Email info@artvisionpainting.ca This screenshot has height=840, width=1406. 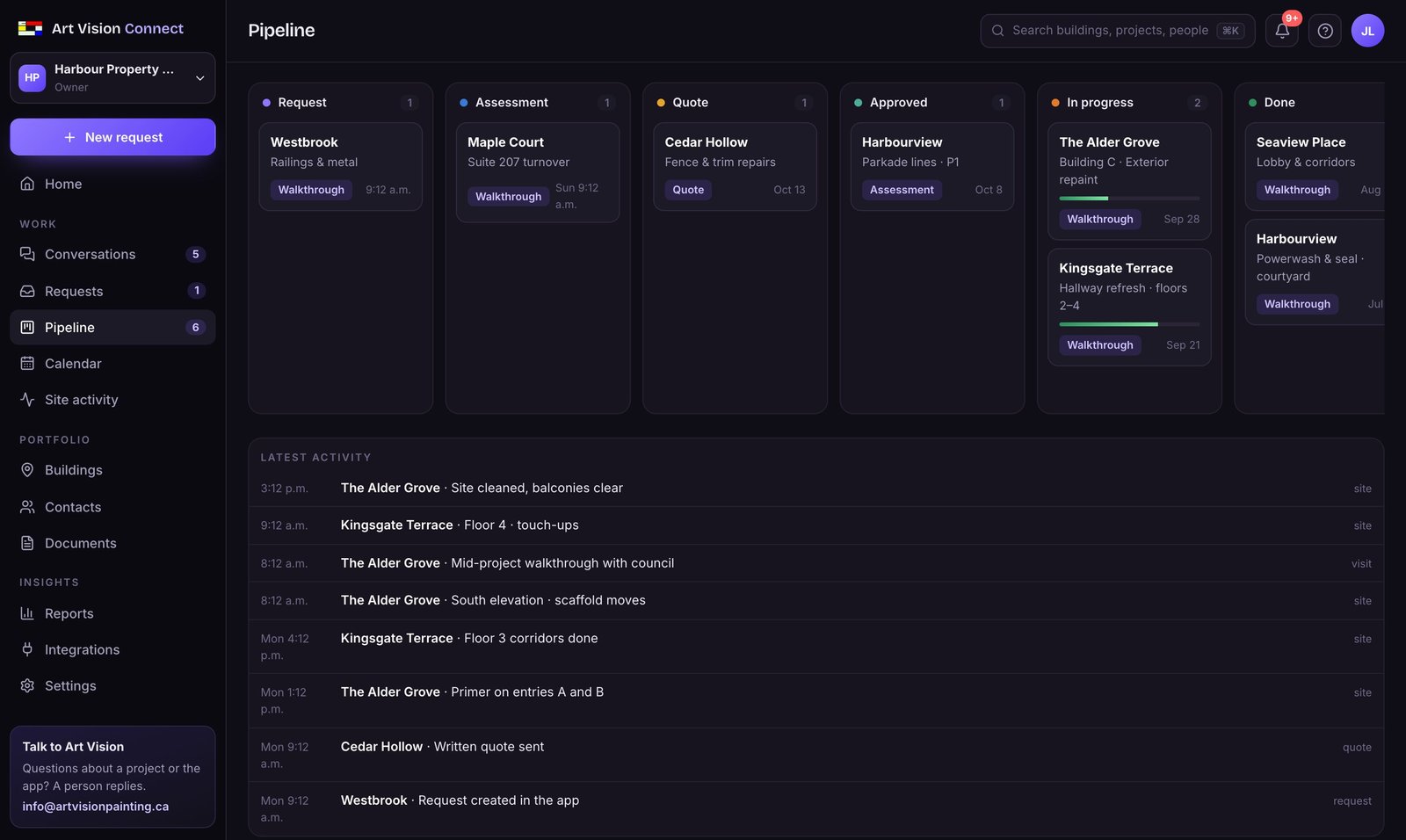coord(96,807)
